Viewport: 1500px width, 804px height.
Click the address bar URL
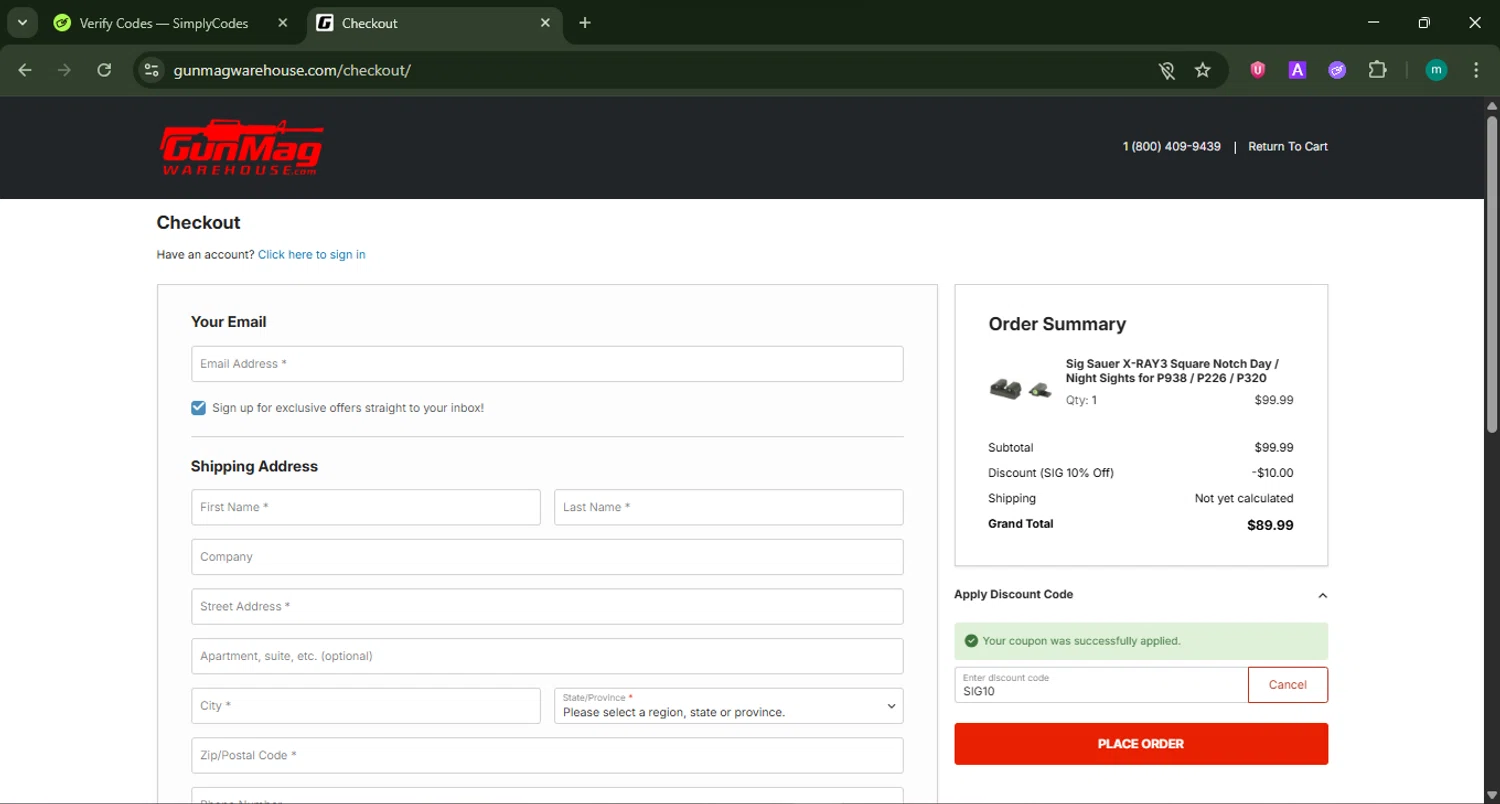292,70
